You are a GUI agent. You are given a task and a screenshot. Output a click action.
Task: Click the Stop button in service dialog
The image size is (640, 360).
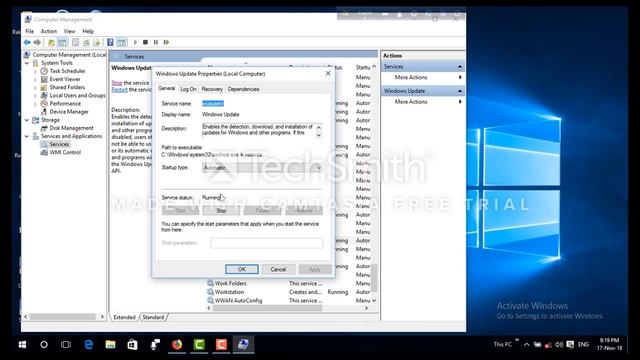[221, 211]
